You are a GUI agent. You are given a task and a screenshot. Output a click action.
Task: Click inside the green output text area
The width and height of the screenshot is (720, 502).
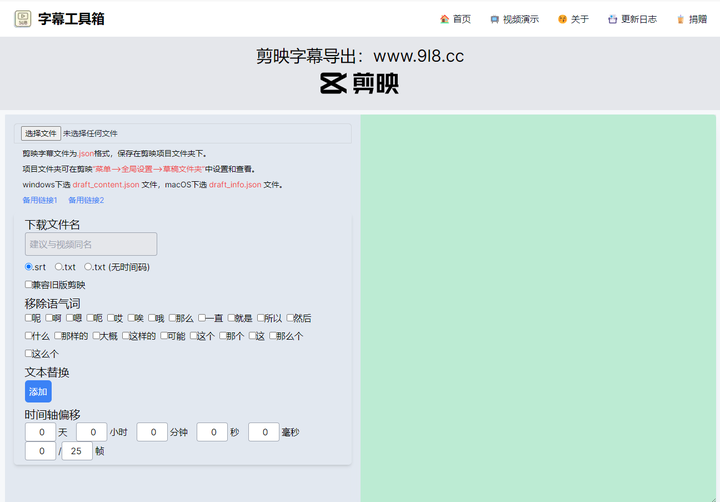pyautogui.click(x=538, y=308)
